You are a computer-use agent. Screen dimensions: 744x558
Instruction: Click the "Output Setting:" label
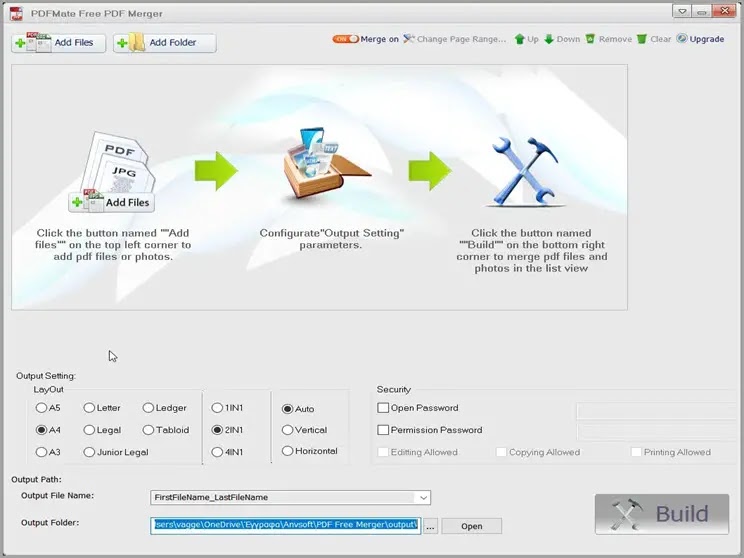[46, 376]
